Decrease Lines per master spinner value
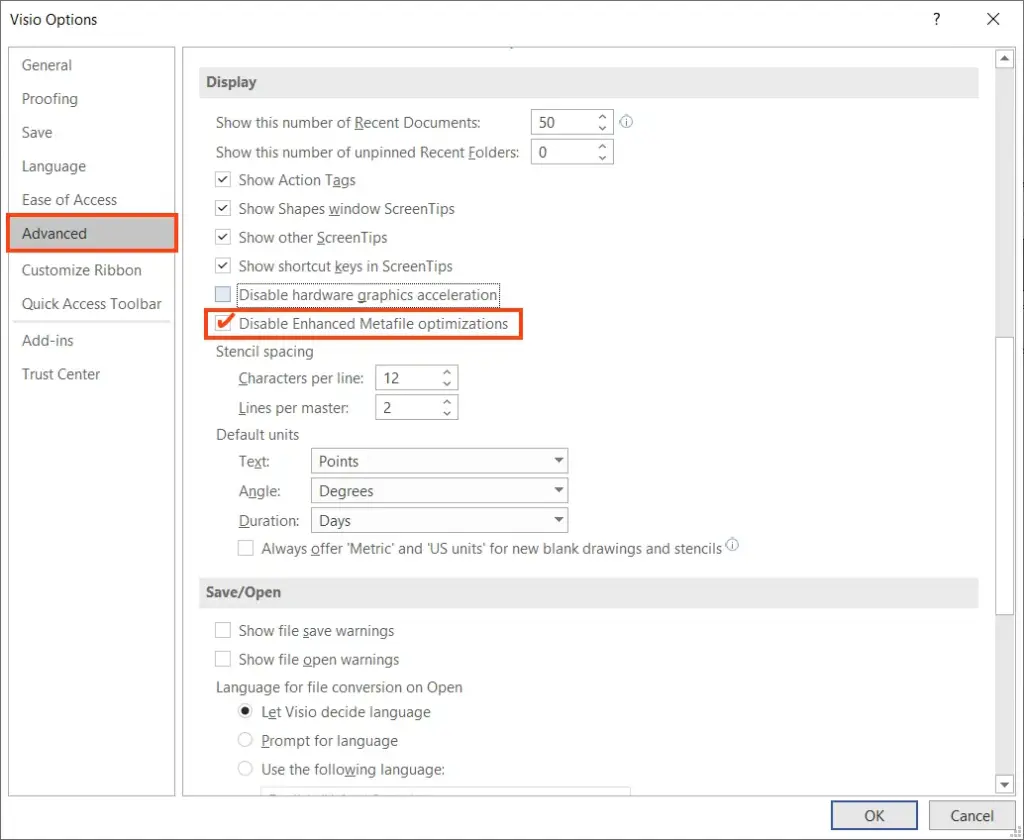This screenshot has width=1024, height=840. click(446, 413)
